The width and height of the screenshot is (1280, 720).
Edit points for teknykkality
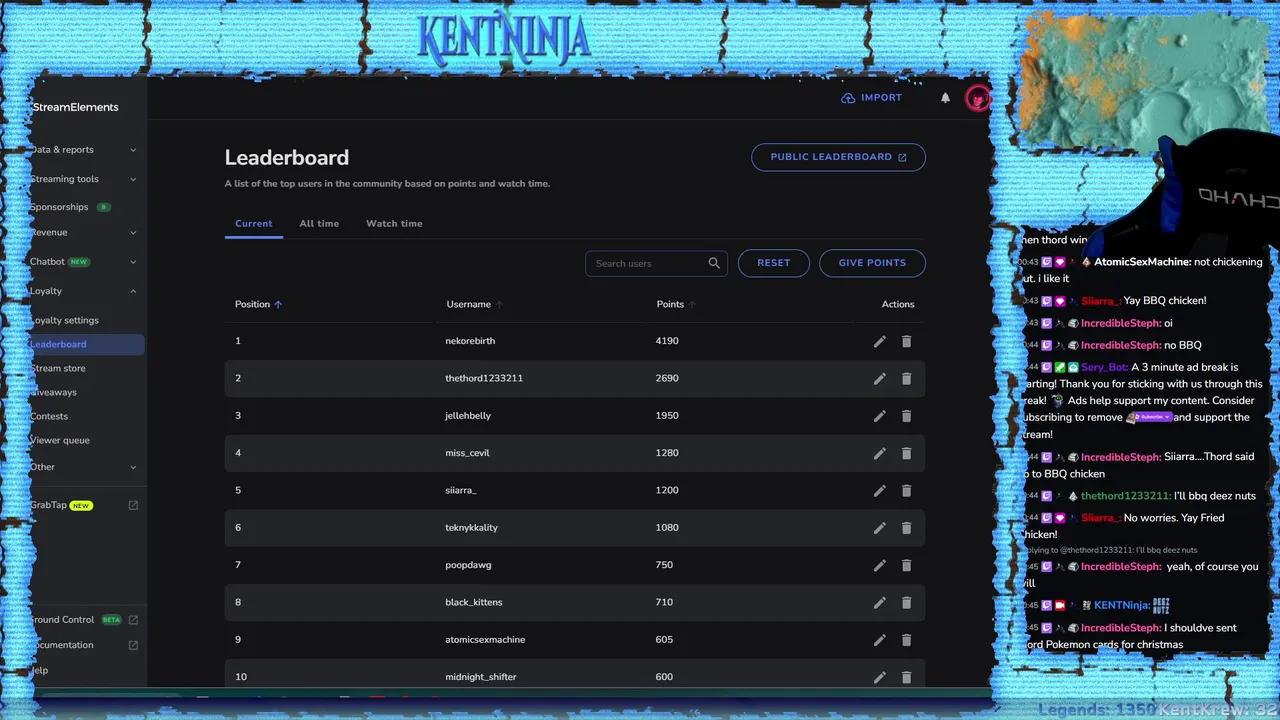[x=879, y=528]
